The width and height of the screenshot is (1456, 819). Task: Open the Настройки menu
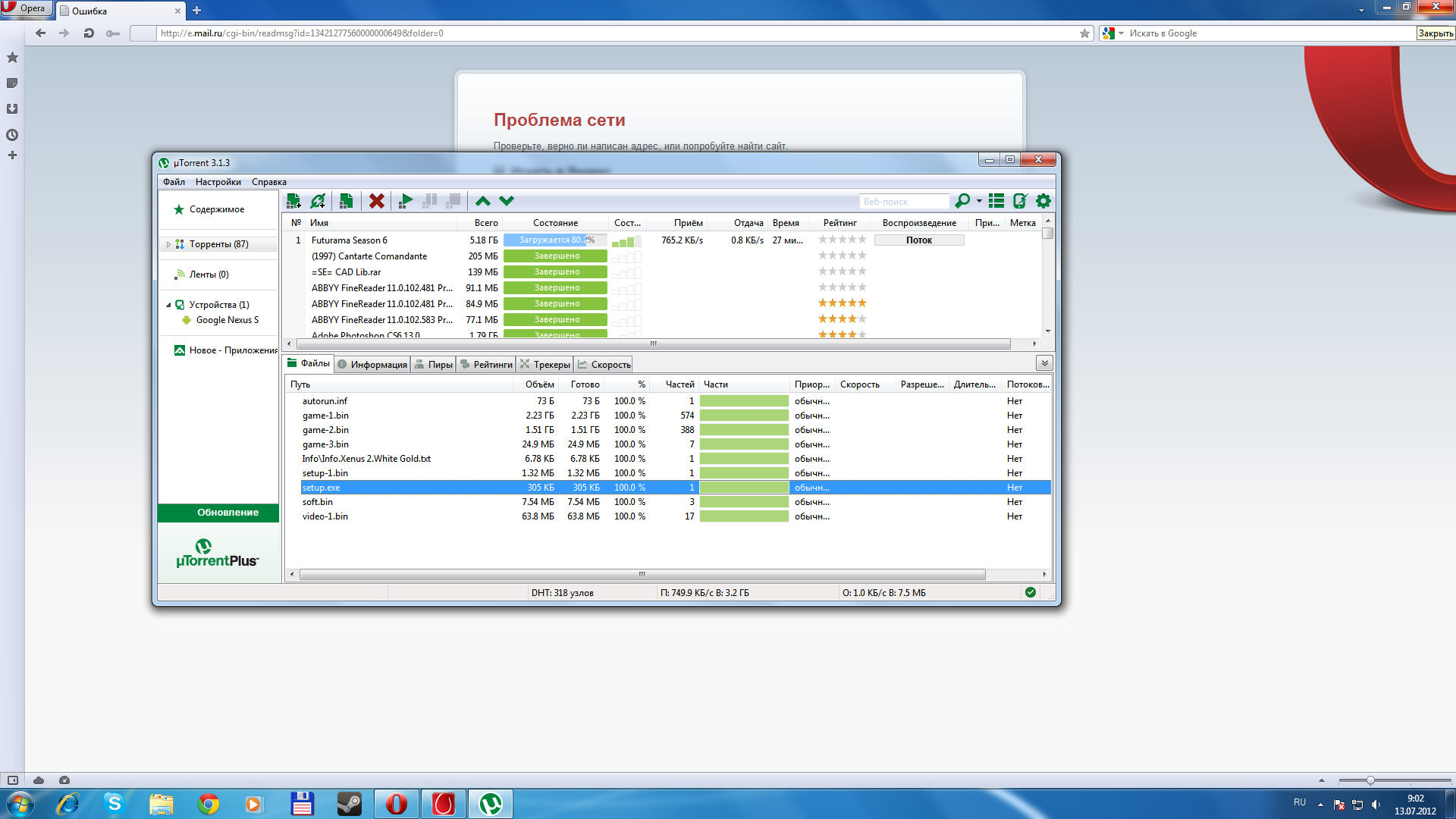[x=218, y=182]
